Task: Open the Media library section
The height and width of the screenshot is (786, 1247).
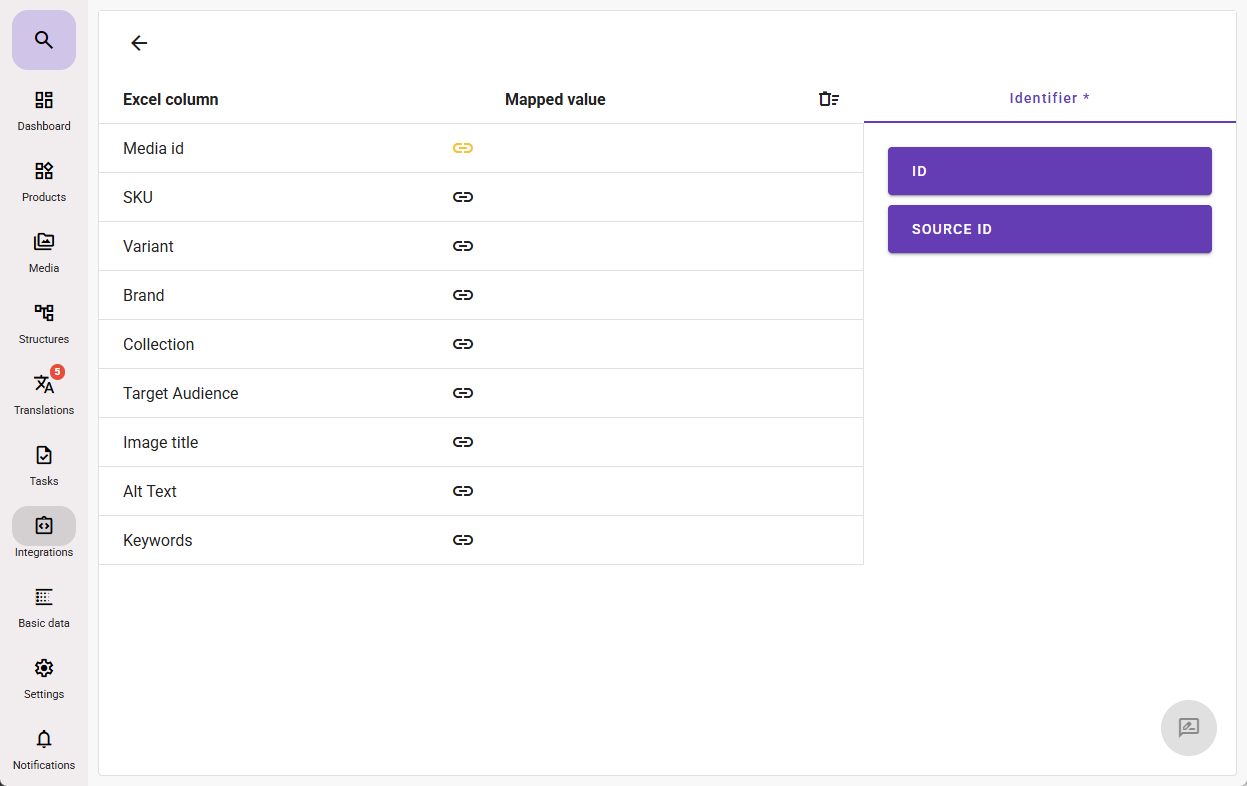Action: click(x=44, y=252)
